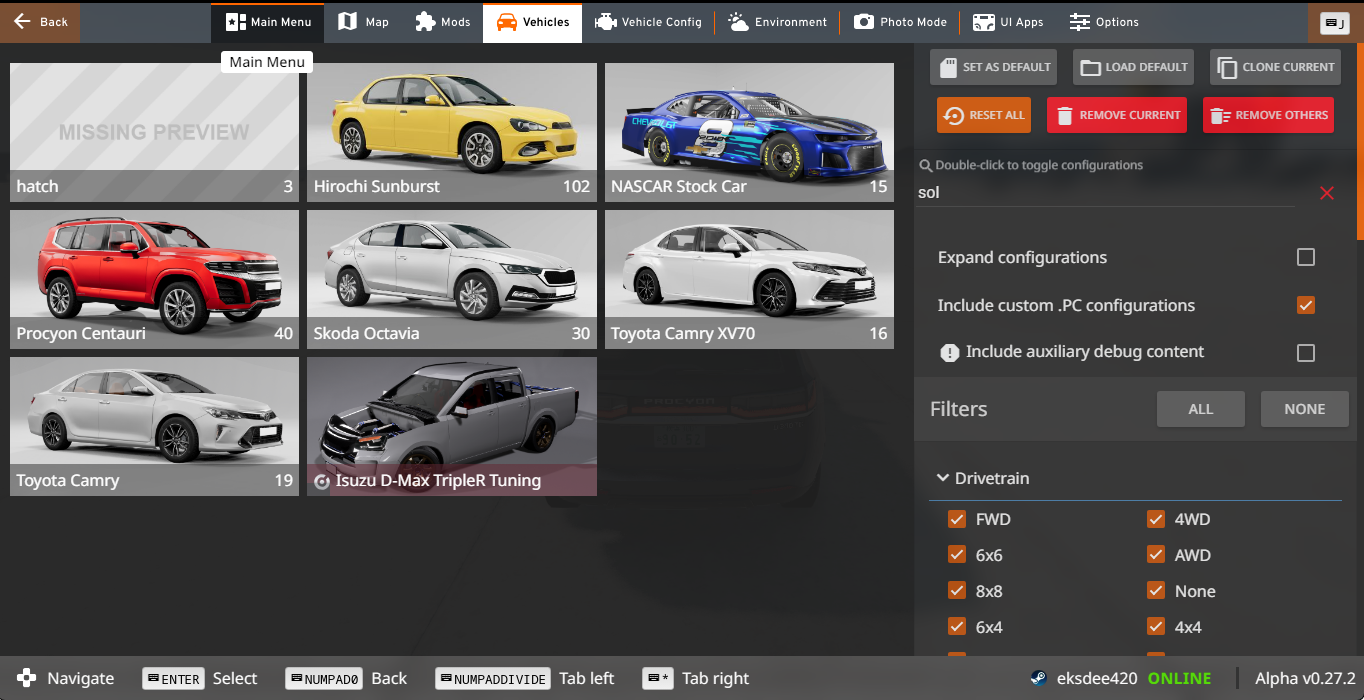Click the vehicle search field containing sol

pyautogui.click(x=1106, y=193)
